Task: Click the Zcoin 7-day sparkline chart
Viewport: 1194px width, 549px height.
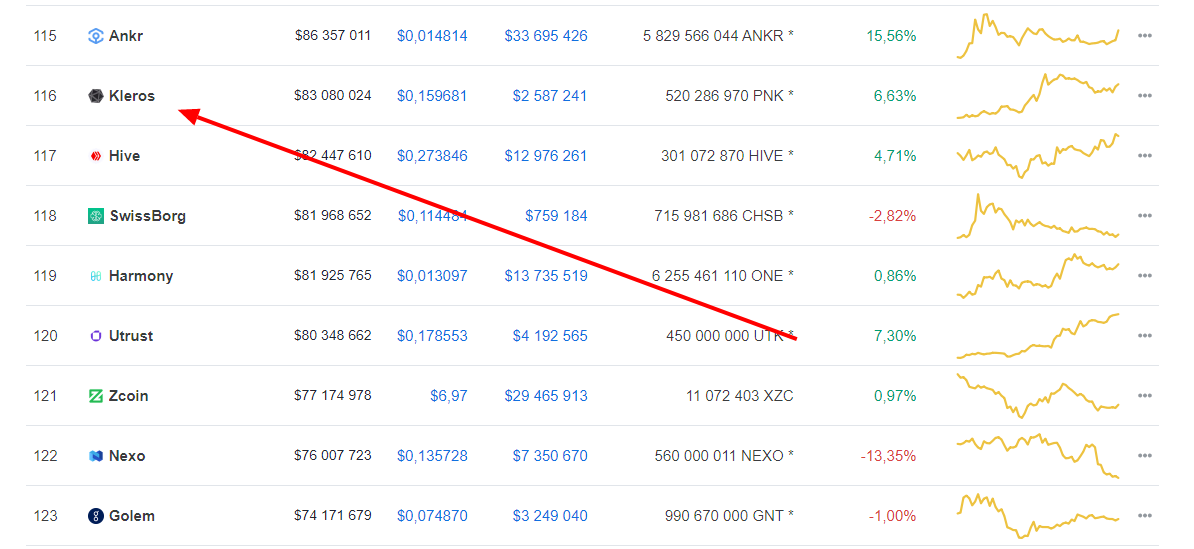Action: click(x=1038, y=396)
